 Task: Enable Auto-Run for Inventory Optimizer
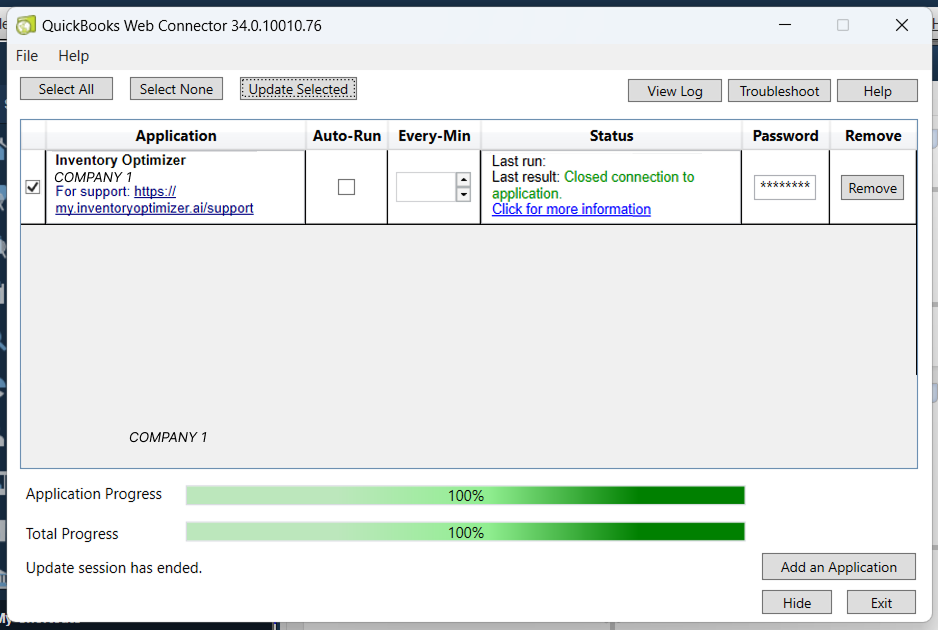pos(346,187)
